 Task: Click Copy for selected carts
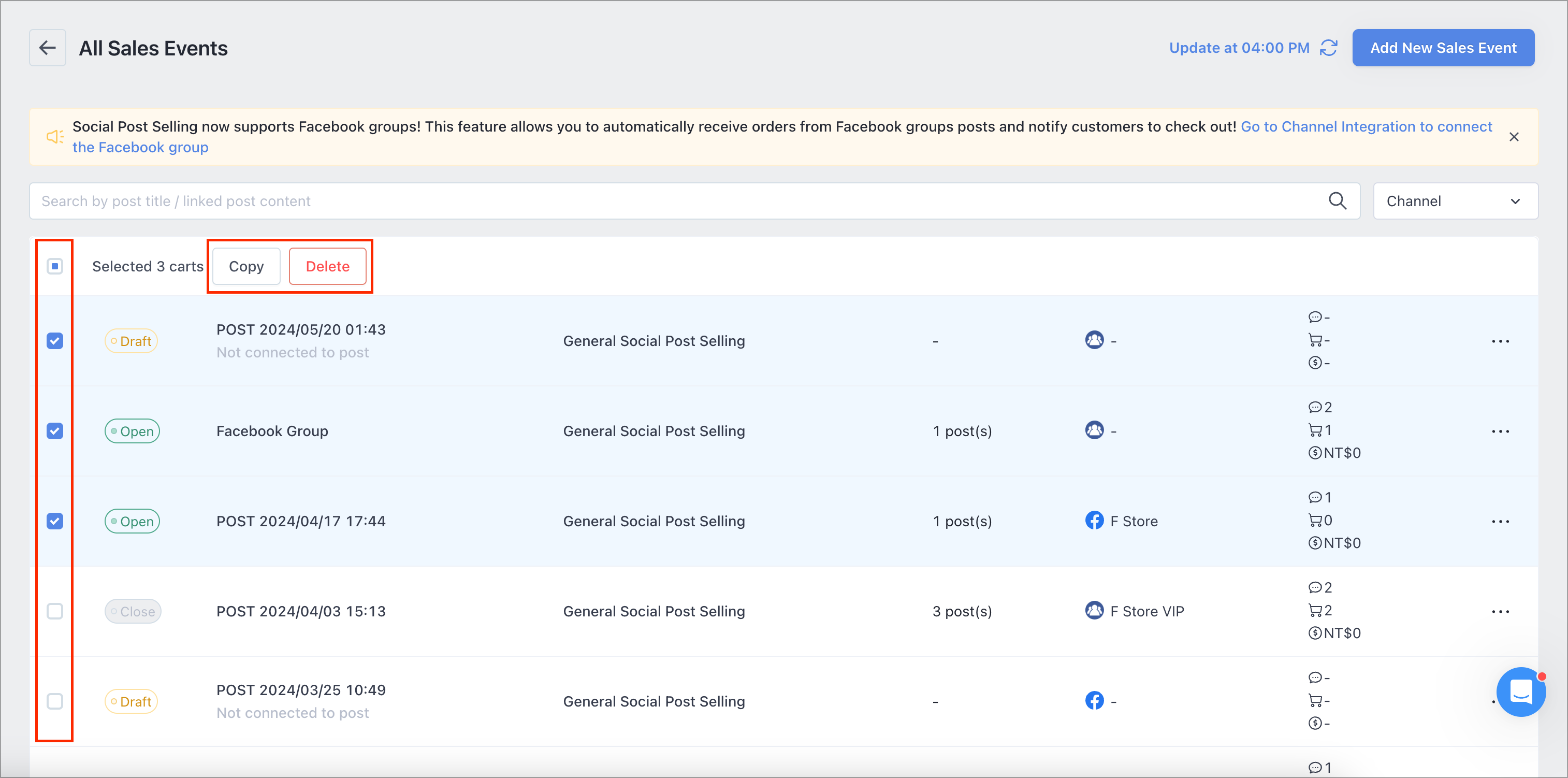pos(246,266)
